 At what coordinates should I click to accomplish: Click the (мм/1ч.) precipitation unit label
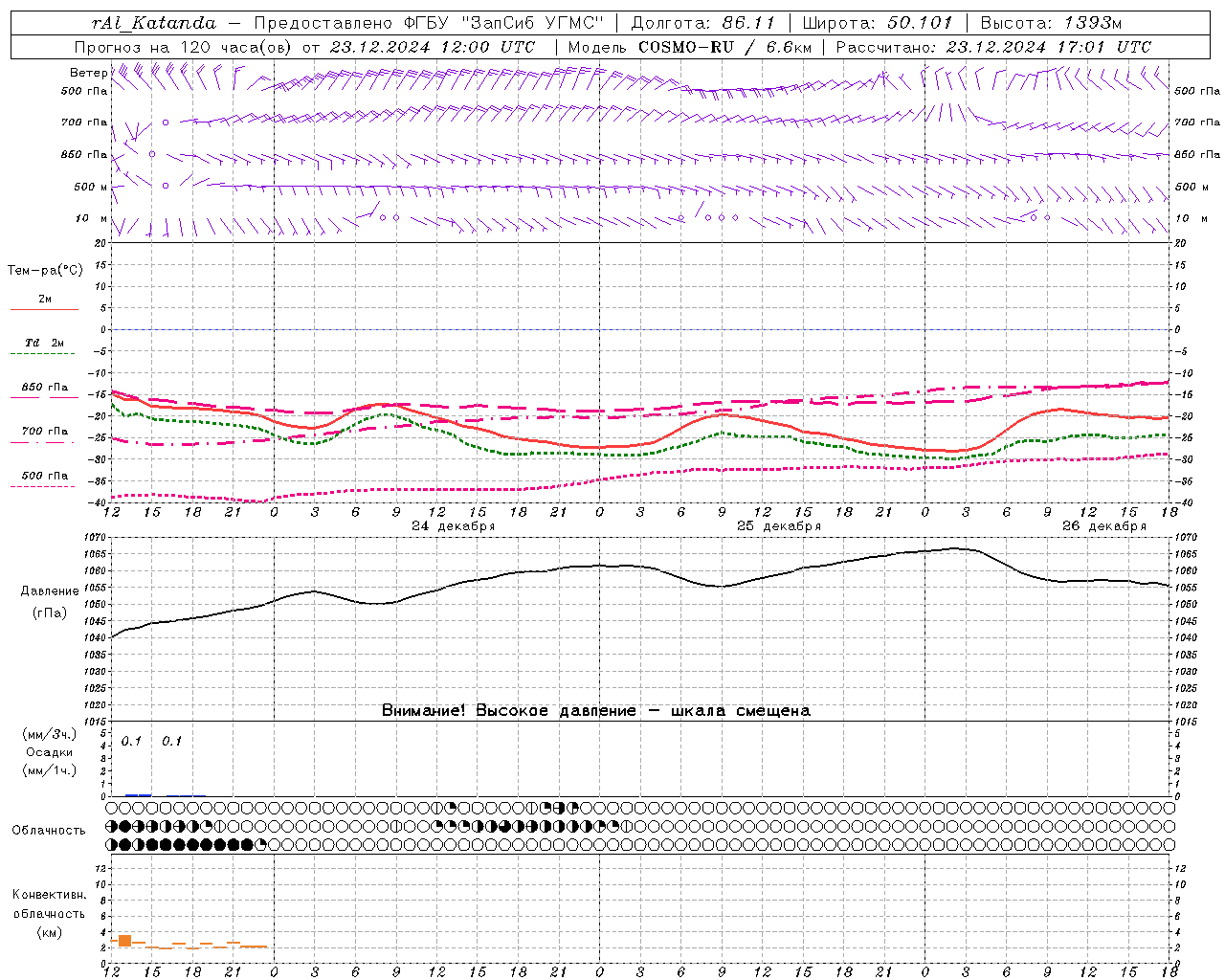pyautogui.click(x=50, y=770)
